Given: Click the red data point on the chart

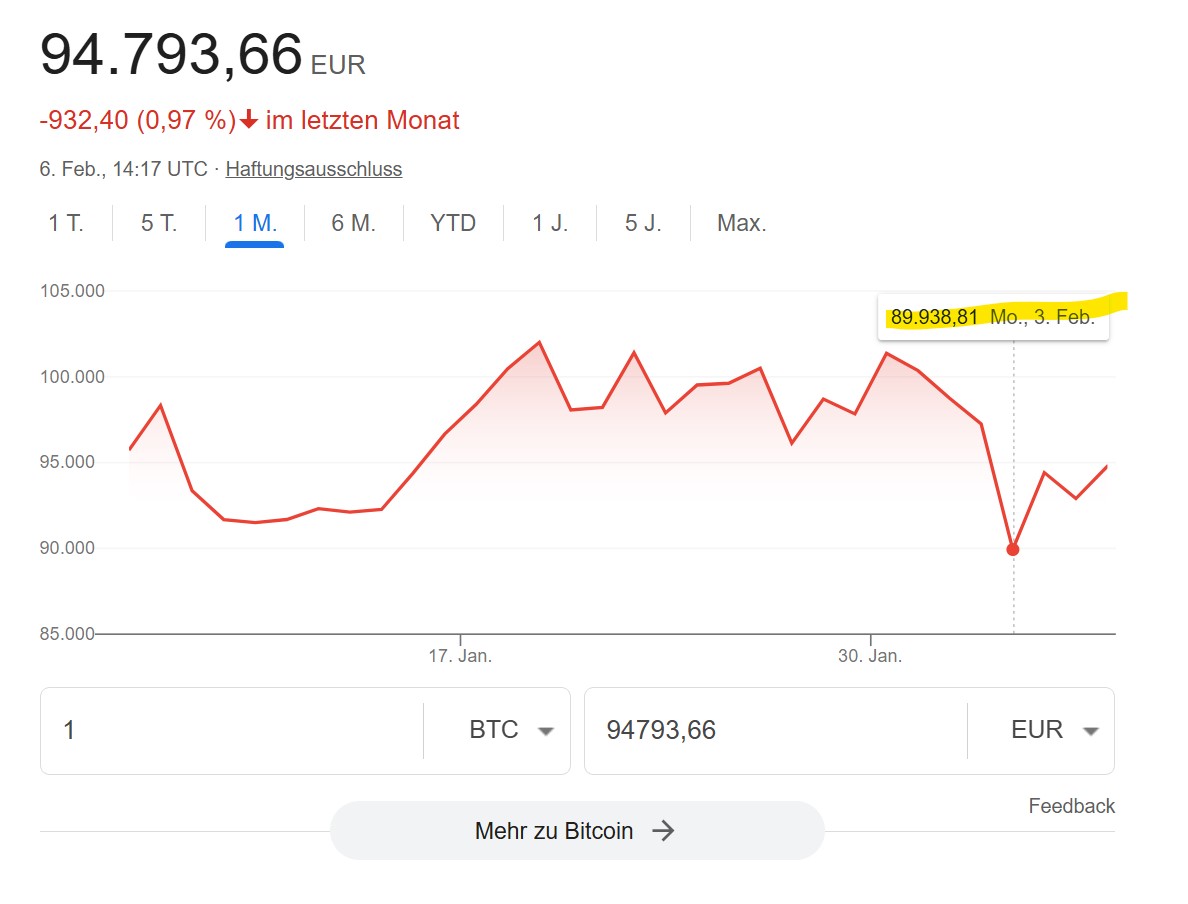Looking at the screenshot, I should [x=1013, y=549].
